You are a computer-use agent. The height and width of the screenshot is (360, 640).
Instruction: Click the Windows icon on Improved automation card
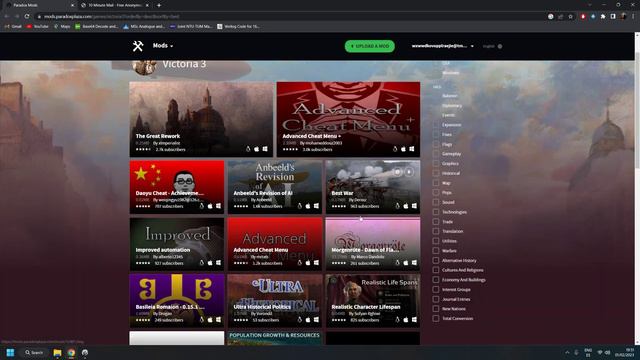[218, 263]
